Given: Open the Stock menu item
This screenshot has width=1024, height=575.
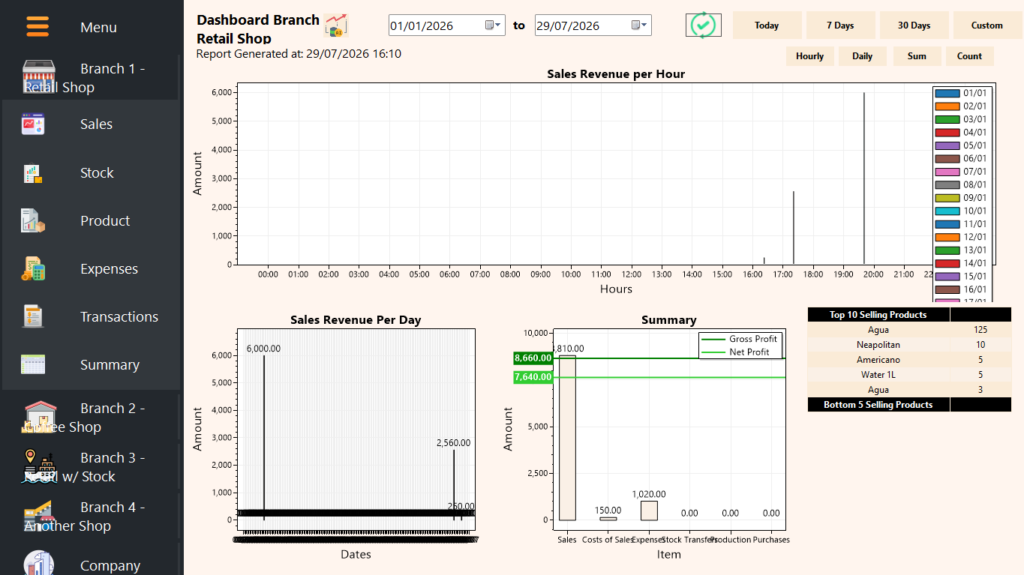Looking at the screenshot, I should coord(91,172).
